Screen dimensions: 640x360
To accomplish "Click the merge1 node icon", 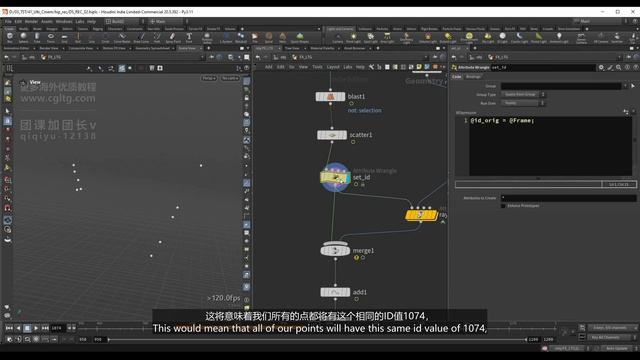I will pyautogui.click(x=335, y=250).
